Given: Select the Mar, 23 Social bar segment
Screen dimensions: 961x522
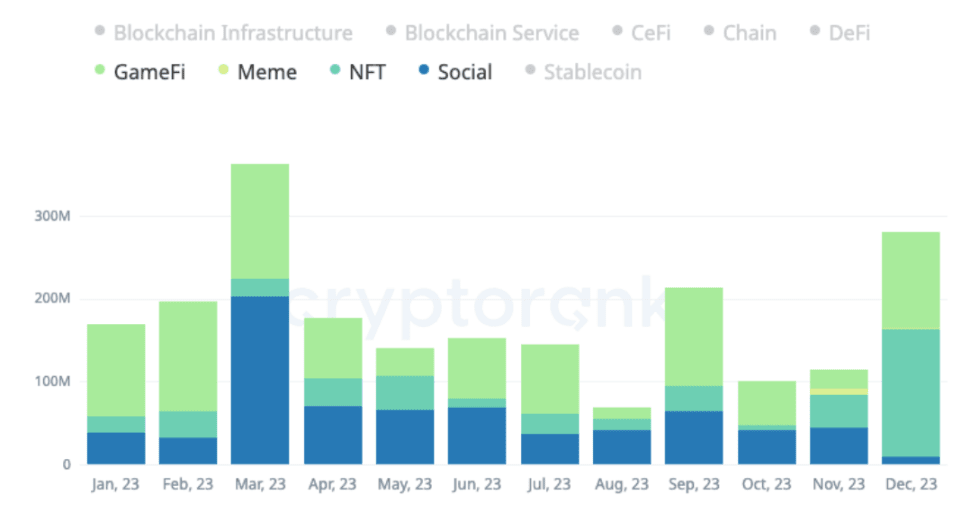Looking at the screenshot, I should pyautogui.click(x=260, y=380).
